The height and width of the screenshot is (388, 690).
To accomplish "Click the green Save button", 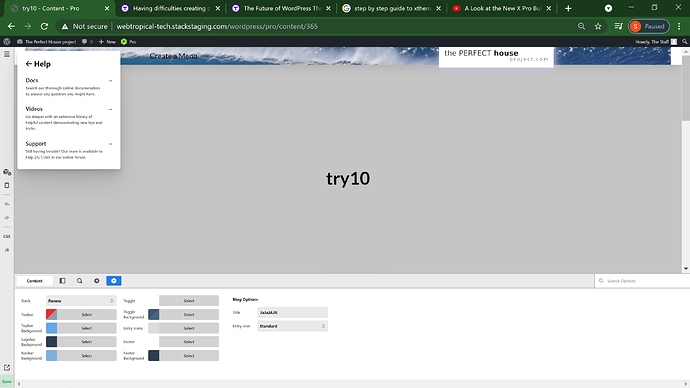I will coord(7,381).
